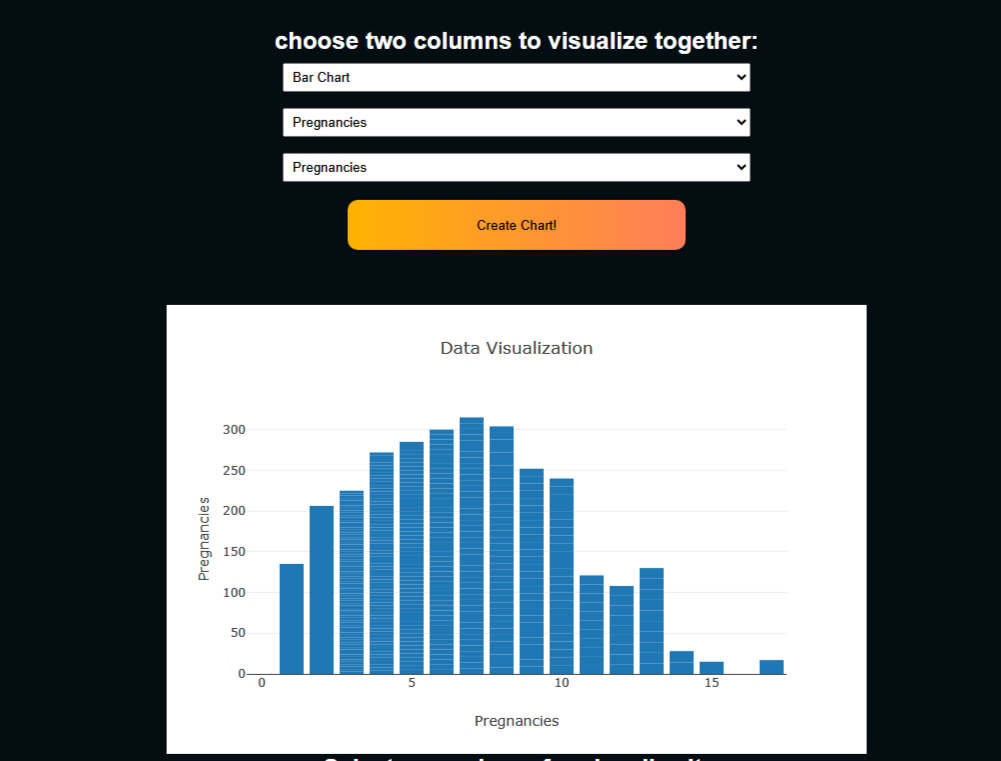Open the Bar Chart type dropdown
Viewport: 1001px width, 761px height.
coord(516,77)
